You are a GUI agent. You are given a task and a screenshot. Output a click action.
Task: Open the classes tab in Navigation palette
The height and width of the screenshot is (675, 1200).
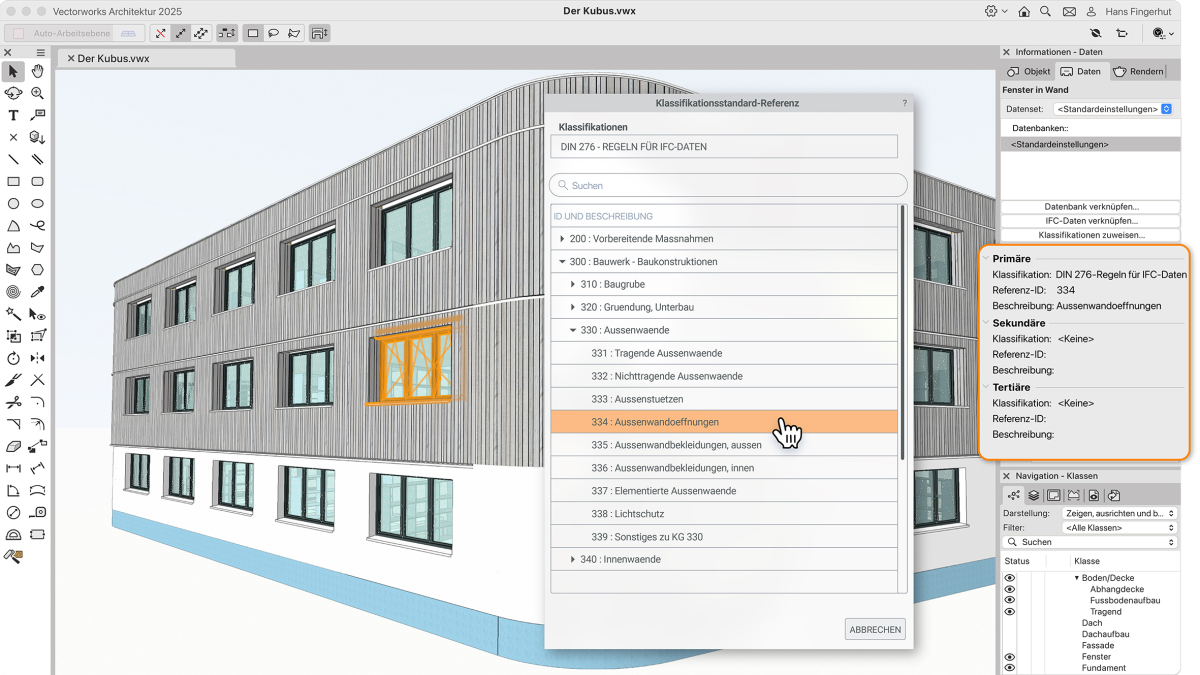click(x=1014, y=495)
